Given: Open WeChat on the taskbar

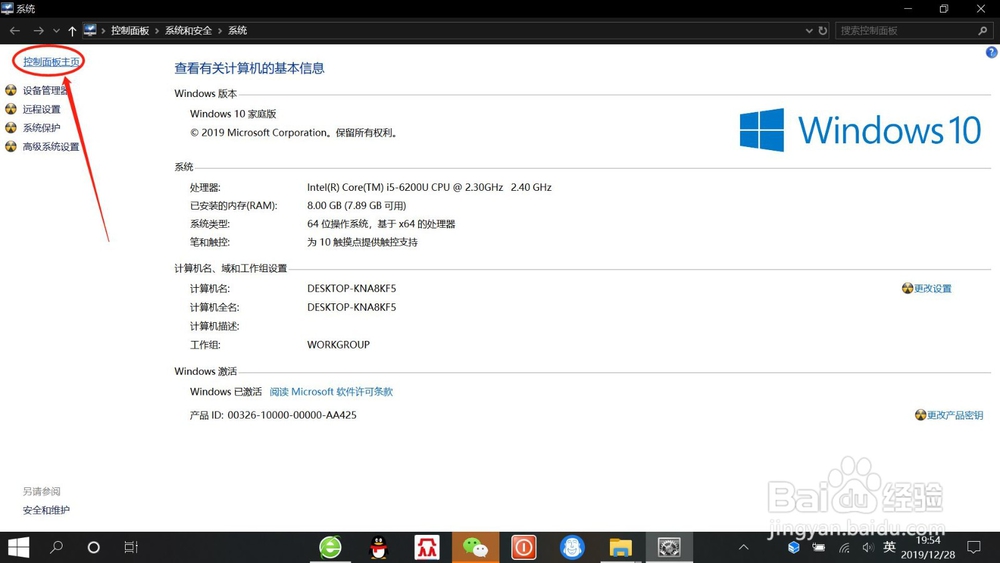Looking at the screenshot, I should click(475, 547).
